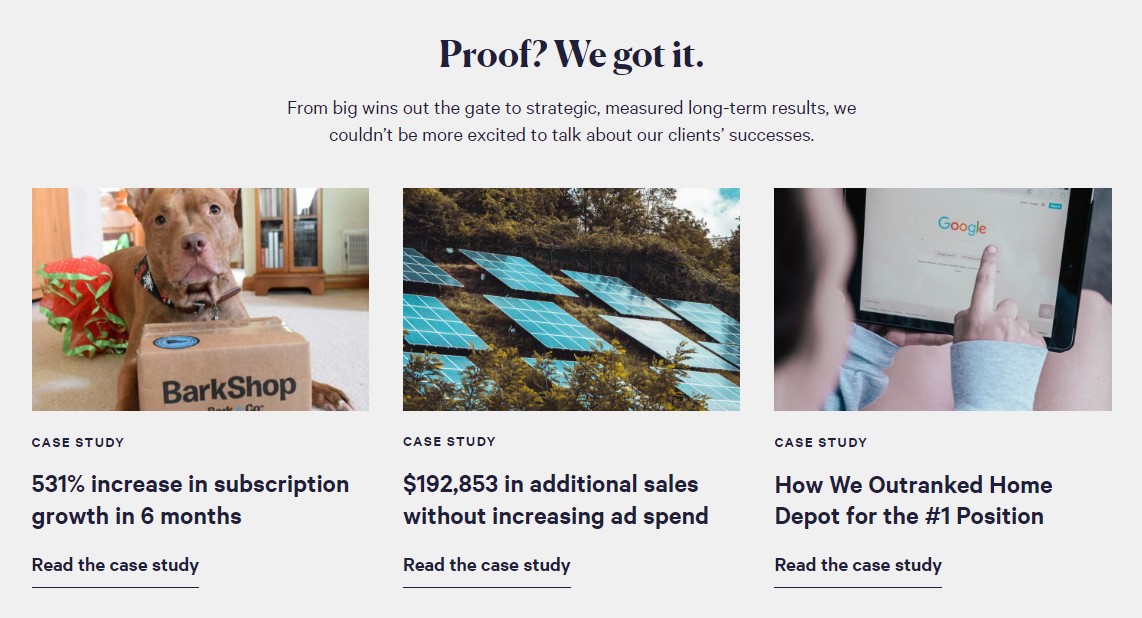Select the $192,853 in additional sales headline
Viewport: 1142px width, 618px height.
(555, 500)
